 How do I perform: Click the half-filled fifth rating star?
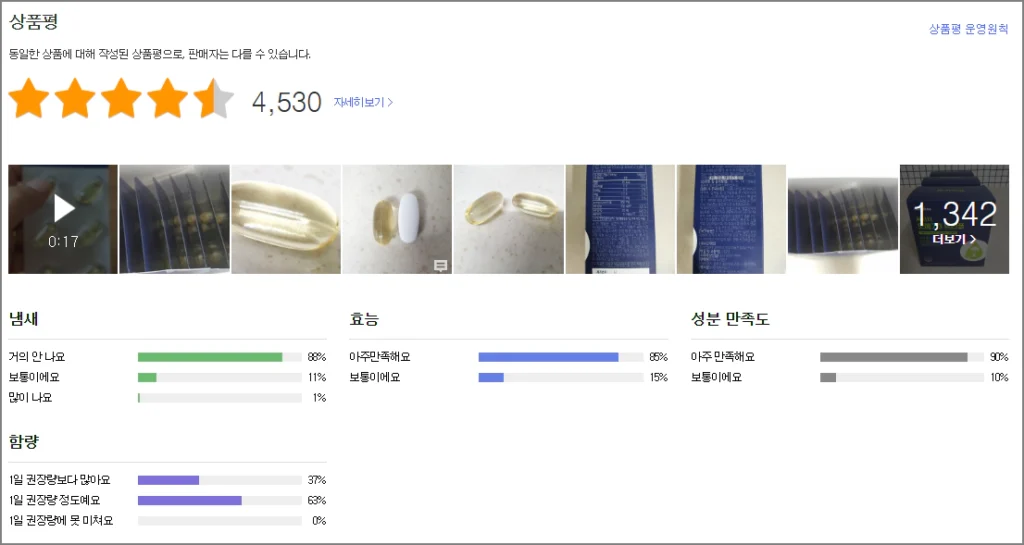click(212, 101)
